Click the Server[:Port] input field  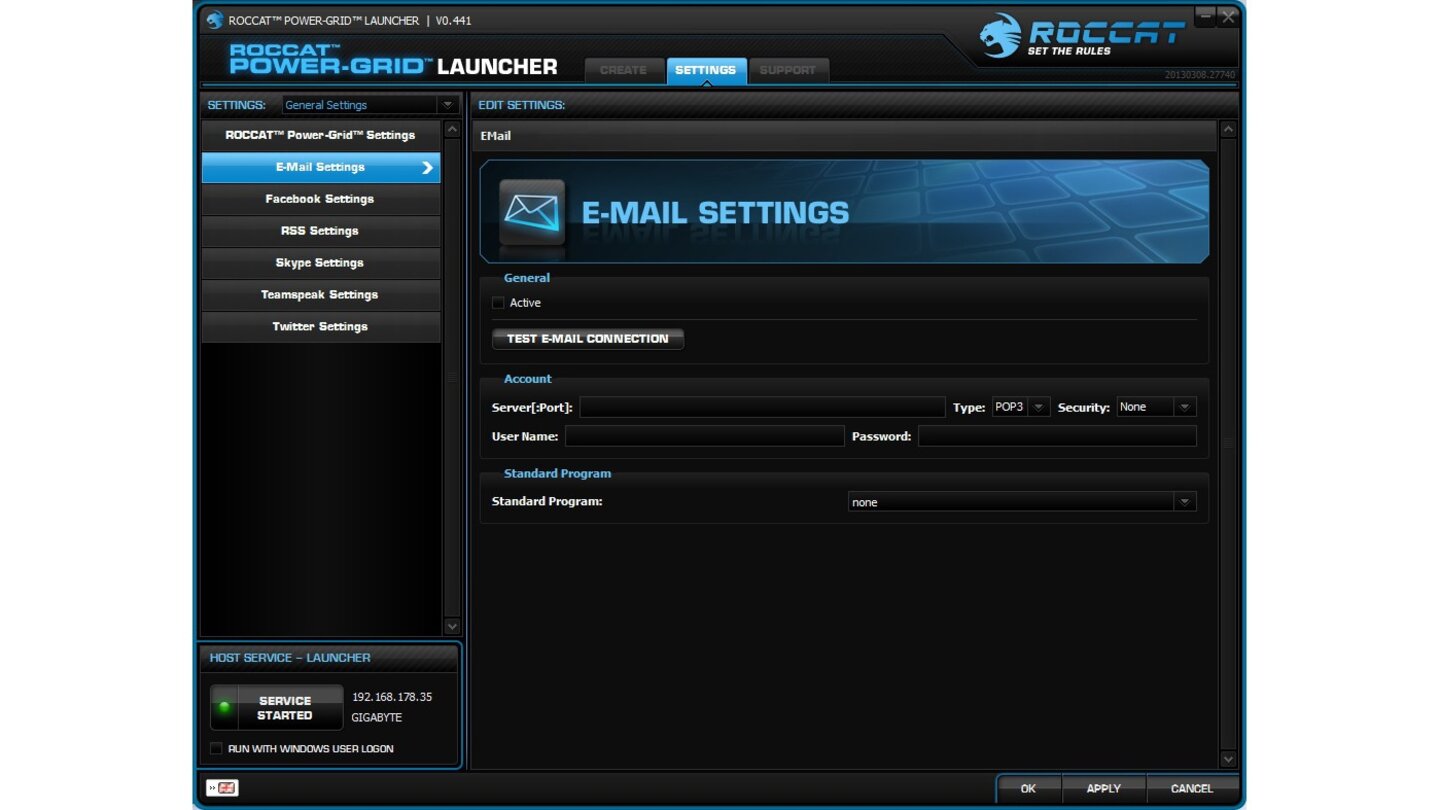762,407
